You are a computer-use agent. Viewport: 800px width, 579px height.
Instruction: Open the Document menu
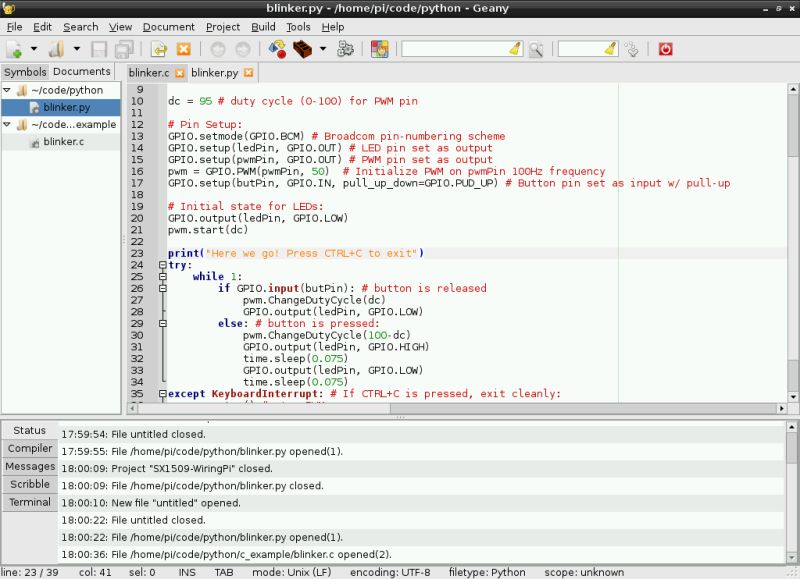(x=169, y=27)
